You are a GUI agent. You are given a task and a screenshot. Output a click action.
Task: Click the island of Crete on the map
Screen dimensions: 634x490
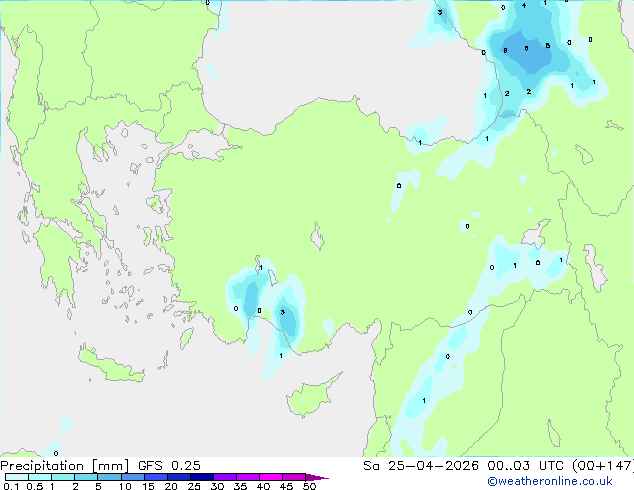[111, 365]
